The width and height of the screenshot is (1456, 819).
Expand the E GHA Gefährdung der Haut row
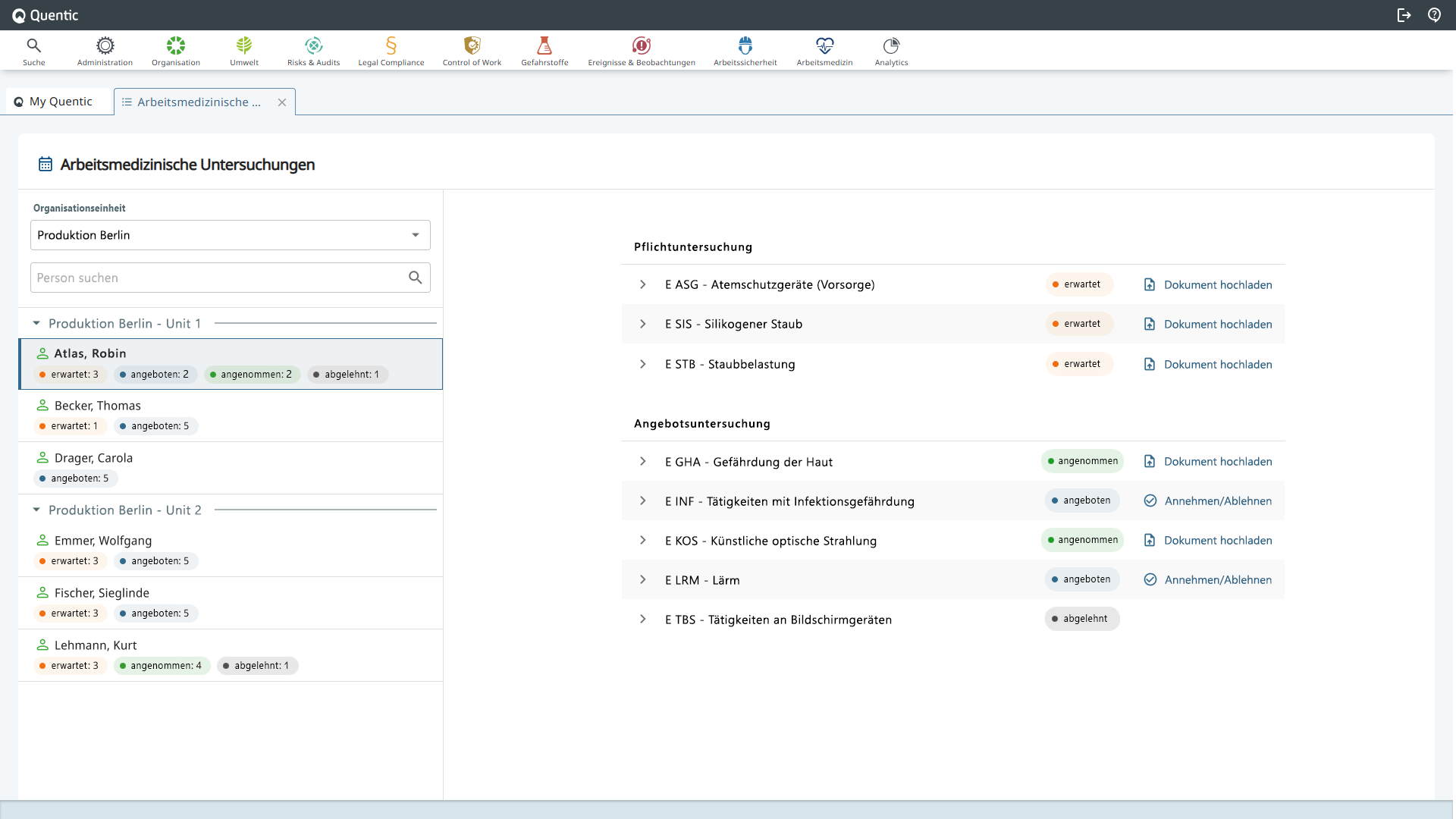pos(643,461)
